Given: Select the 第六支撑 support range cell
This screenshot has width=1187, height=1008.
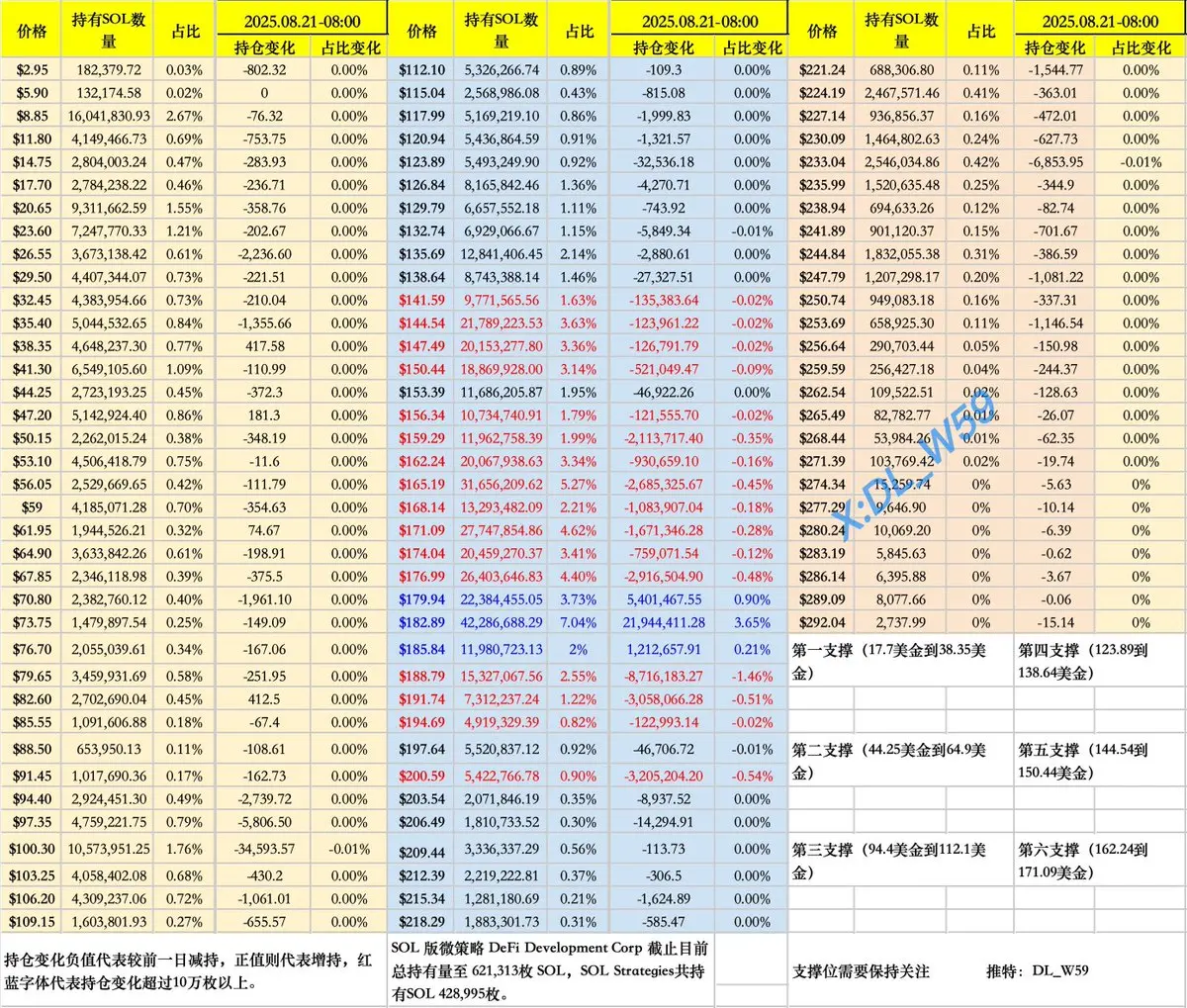Looking at the screenshot, I should (1100, 861).
